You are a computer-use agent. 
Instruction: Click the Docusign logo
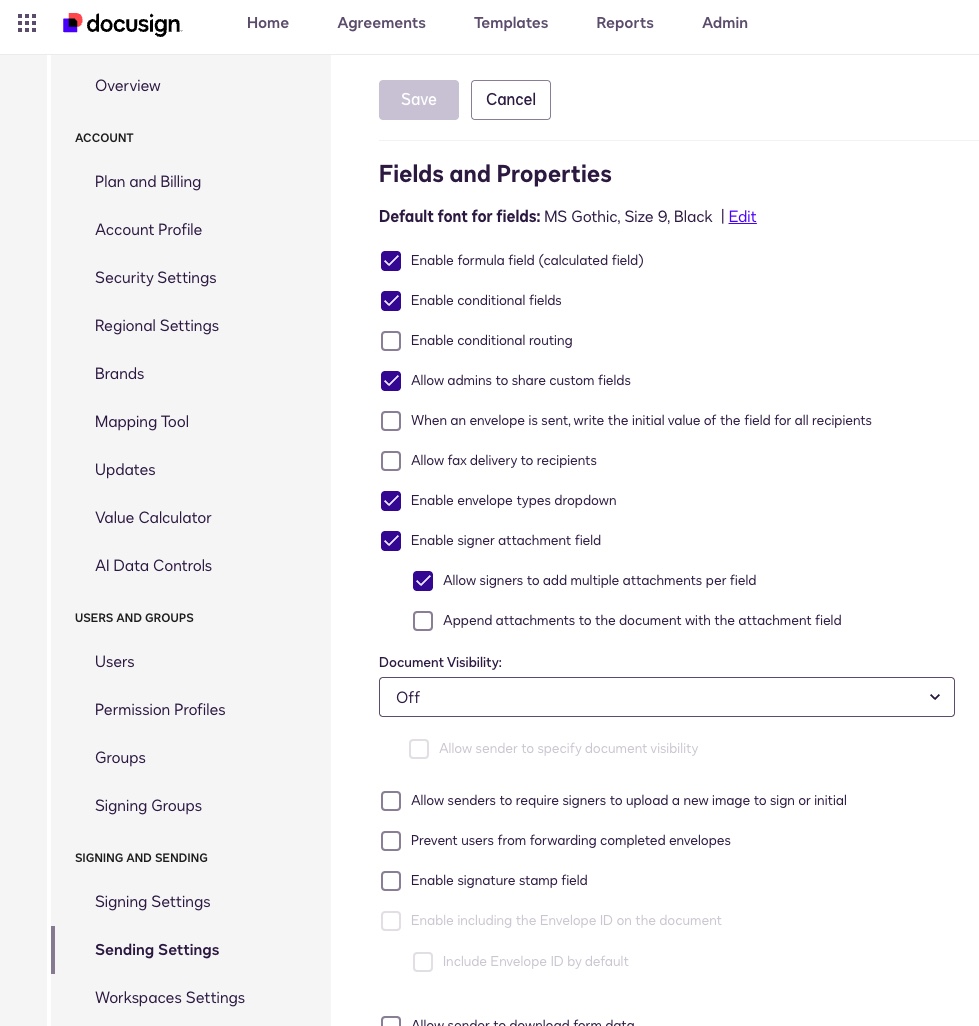(x=122, y=23)
